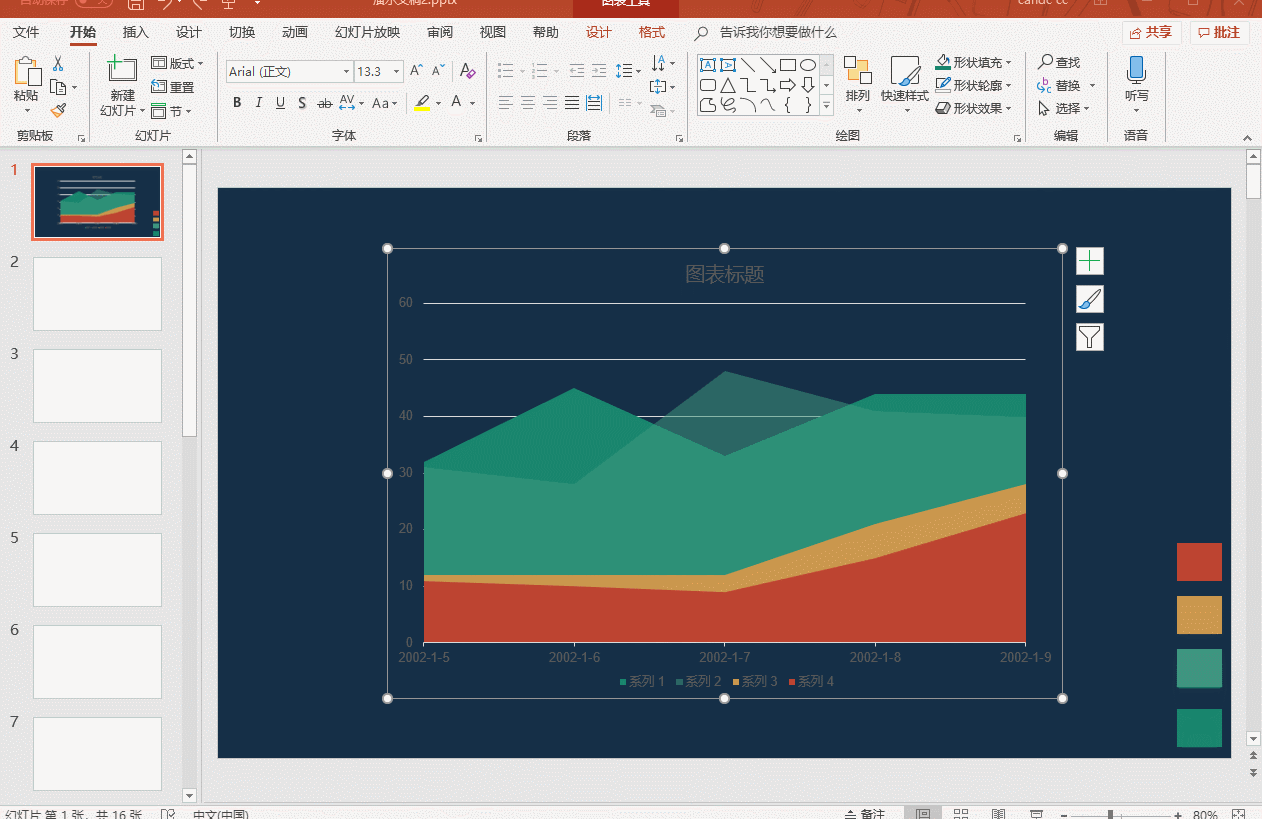Open the font size dropdown
The width and height of the screenshot is (1262, 819).
(x=397, y=72)
